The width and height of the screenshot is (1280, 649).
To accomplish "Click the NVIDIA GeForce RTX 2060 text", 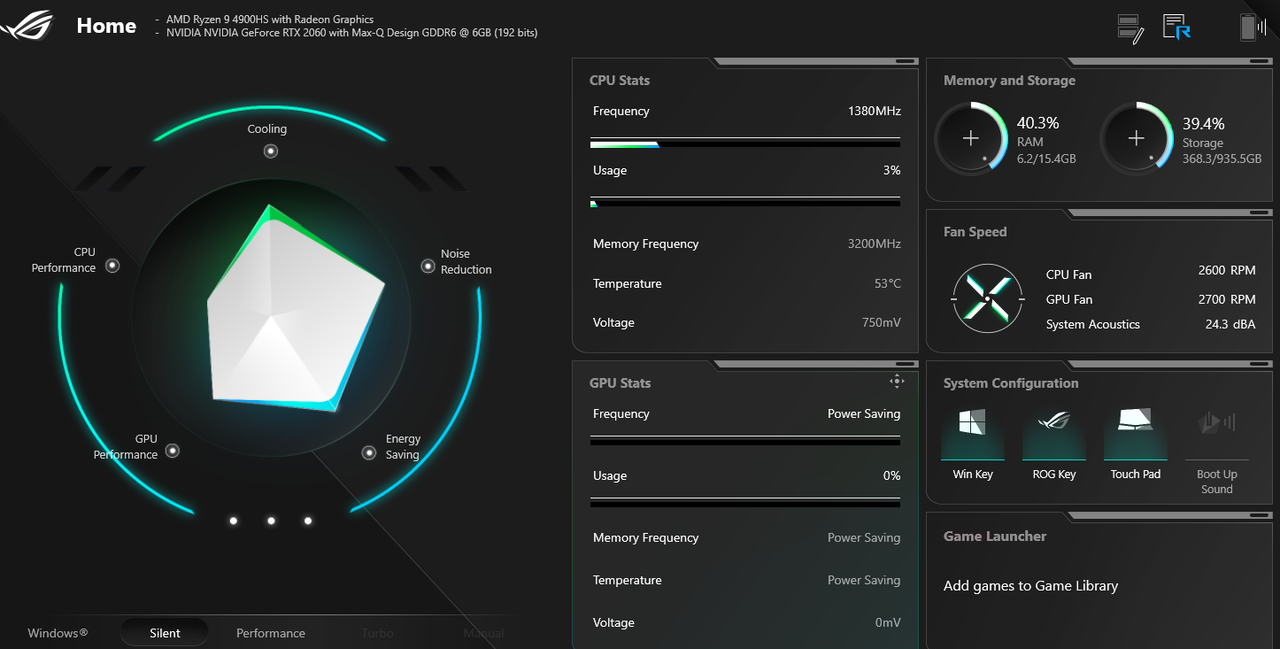I will [352, 33].
